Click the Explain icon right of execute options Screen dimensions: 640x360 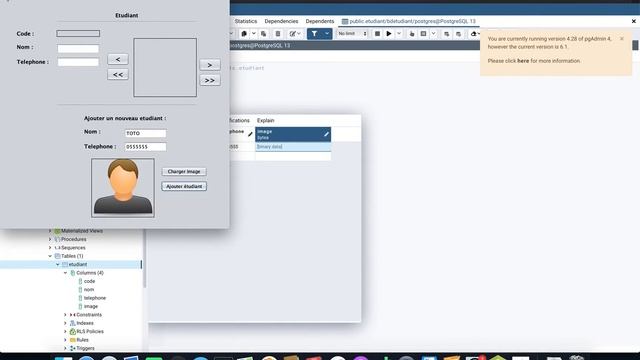point(411,34)
